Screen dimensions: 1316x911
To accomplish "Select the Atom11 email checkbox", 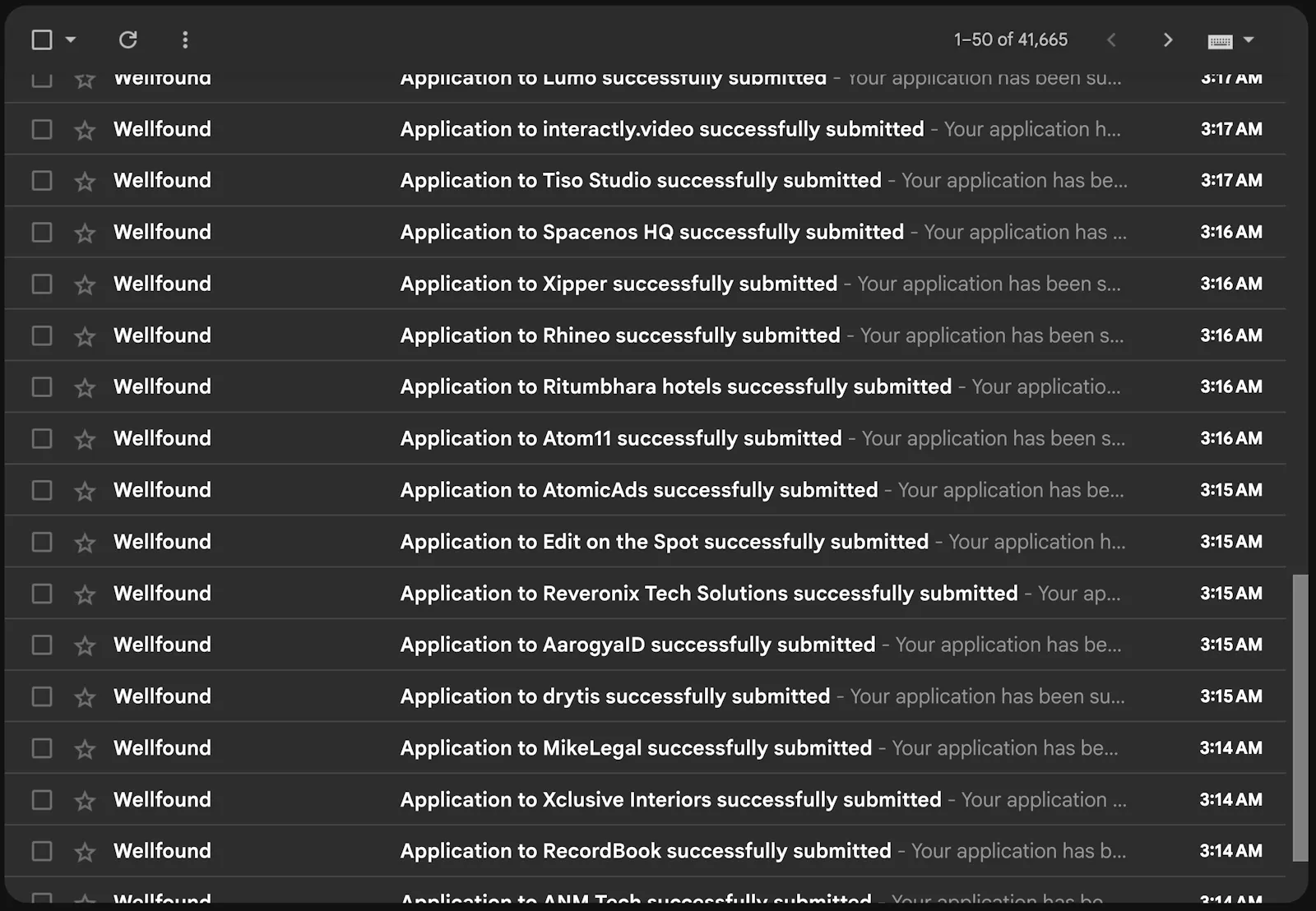I will [42, 438].
